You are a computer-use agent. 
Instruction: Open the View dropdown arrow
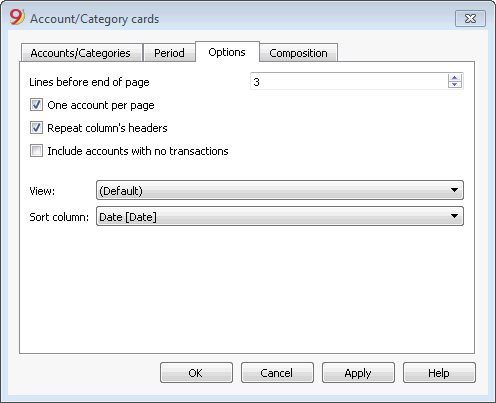point(454,190)
